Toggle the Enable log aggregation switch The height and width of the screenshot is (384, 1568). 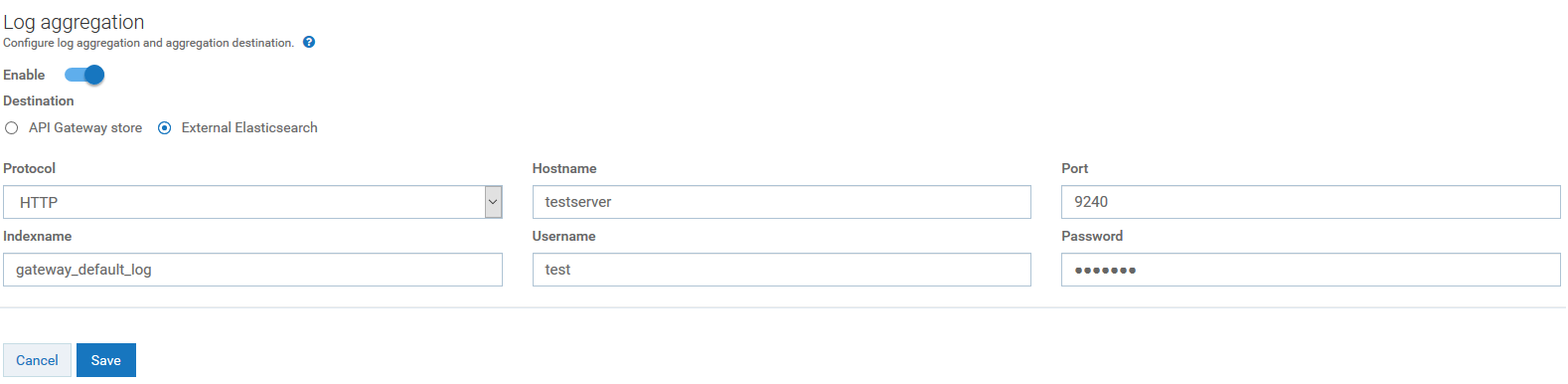(x=84, y=75)
